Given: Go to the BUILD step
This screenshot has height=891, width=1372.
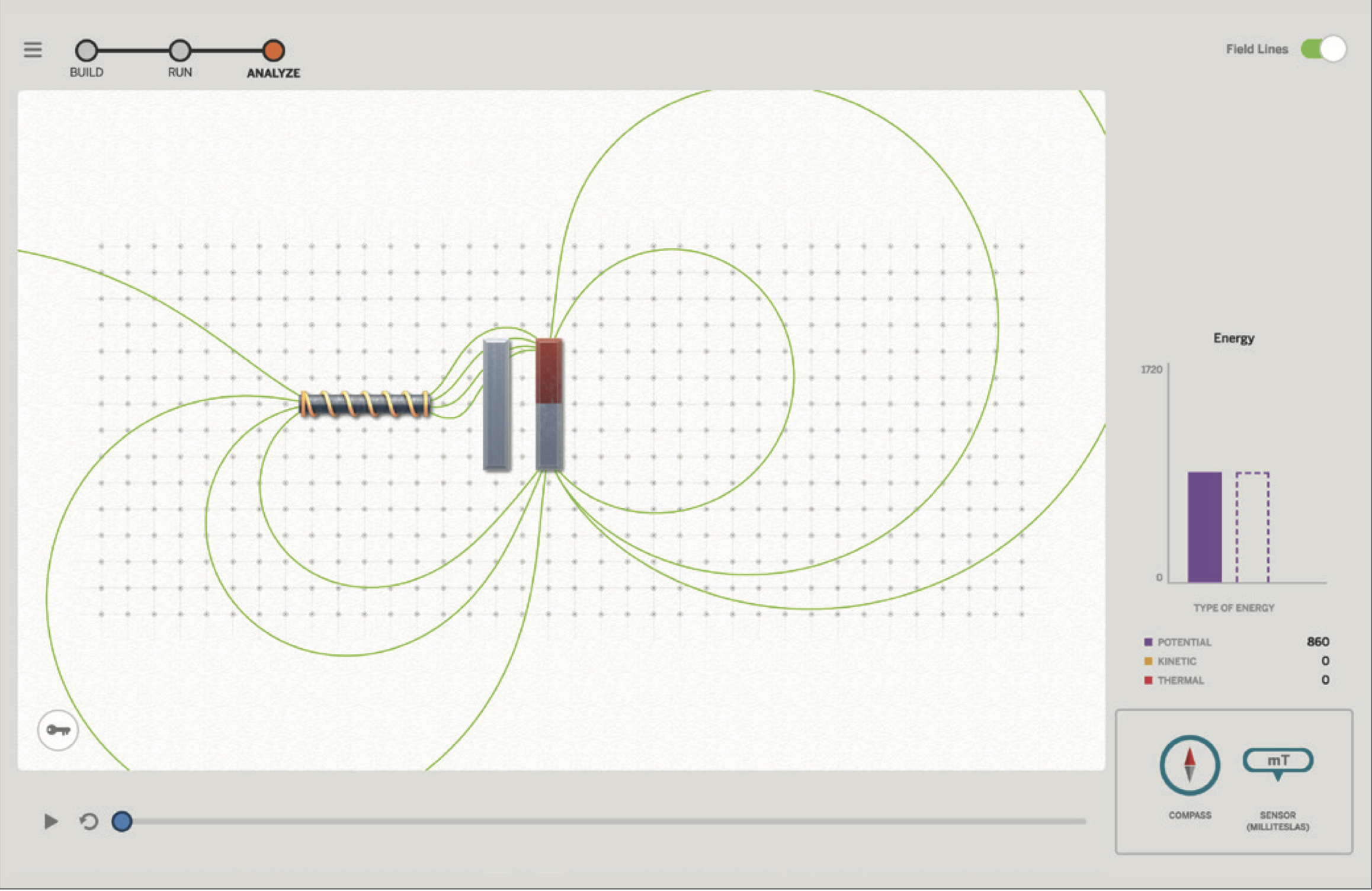Looking at the screenshot, I should [x=86, y=51].
